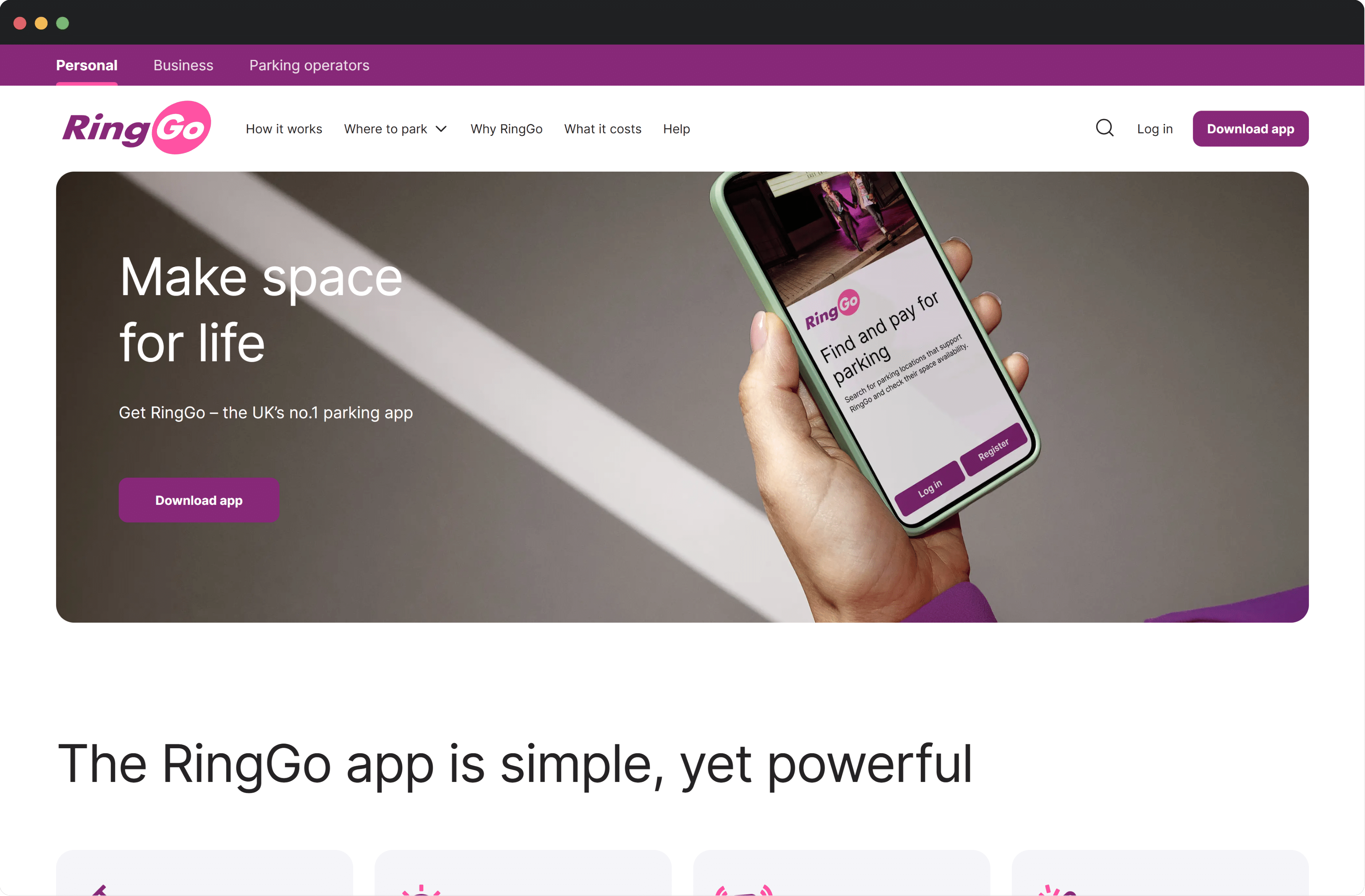Expand the Where to park chevron
The image size is (1365, 896).
point(441,129)
